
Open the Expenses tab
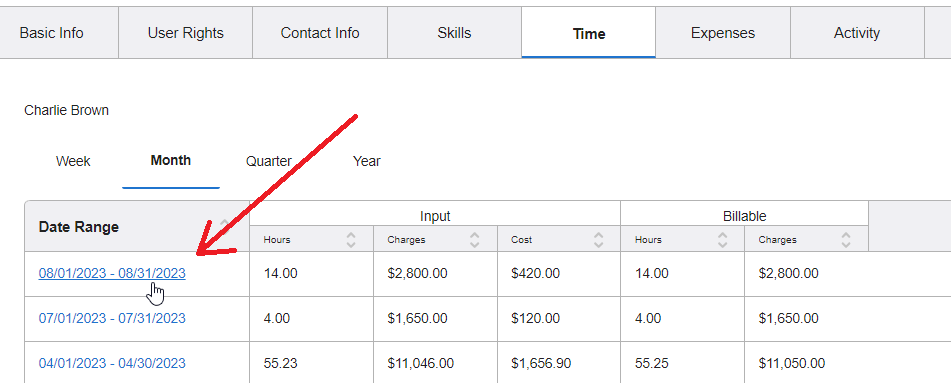(723, 33)
